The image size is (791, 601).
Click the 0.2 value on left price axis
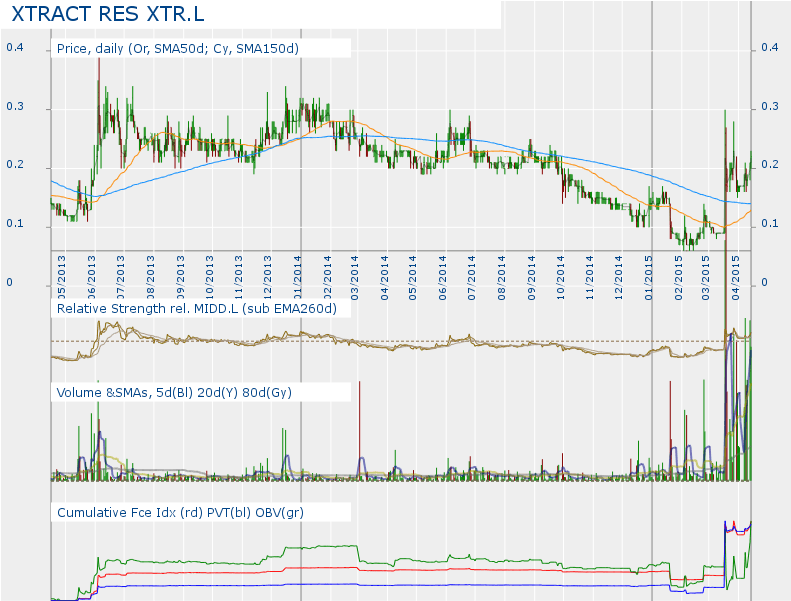point(15,165)
